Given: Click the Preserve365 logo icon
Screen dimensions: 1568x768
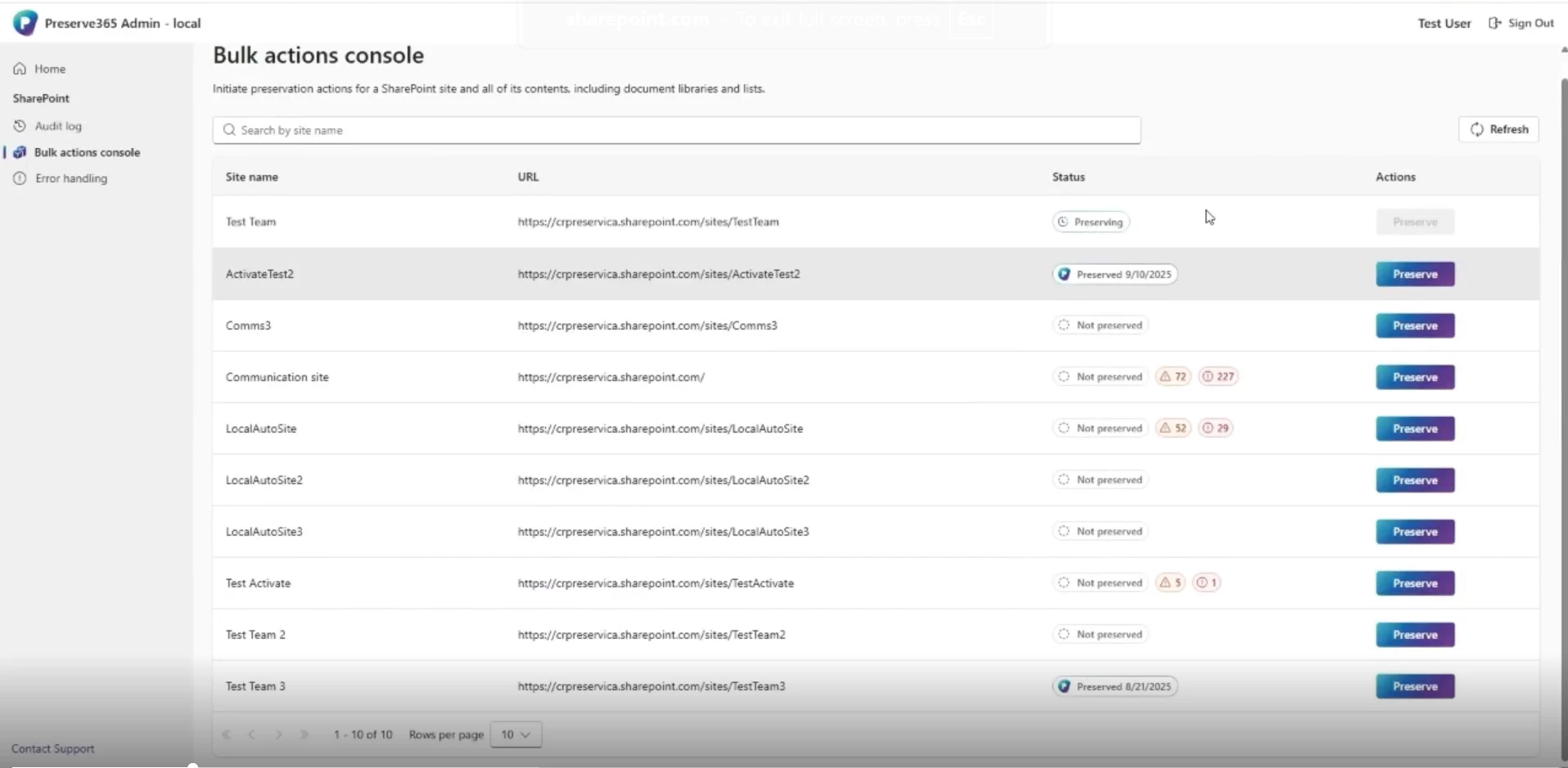Looking at the screenshot, I should point(25,23).
